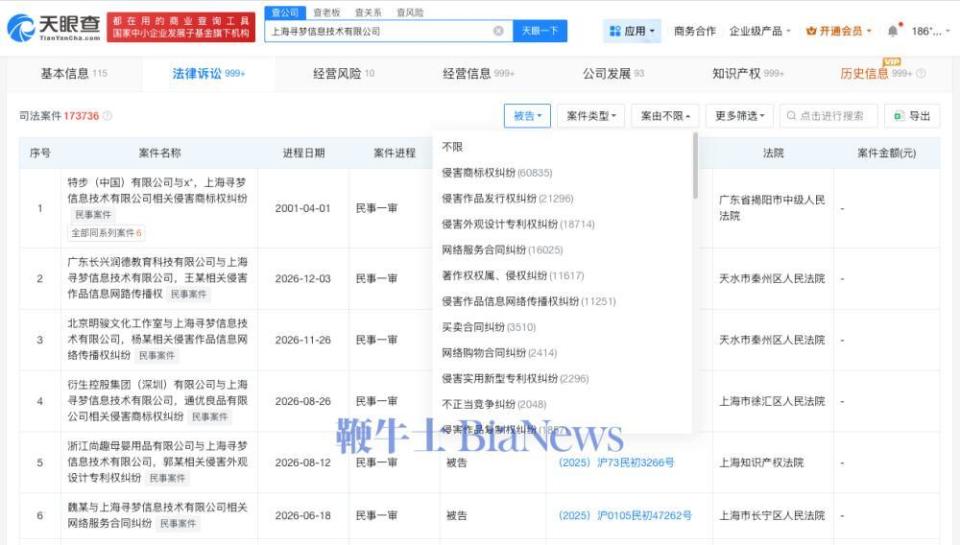Select 侵害作品信息网络传播权纠纷 (11251) option
The height and width of the screenshot is (545, 960).
click(x=528, y=301)
